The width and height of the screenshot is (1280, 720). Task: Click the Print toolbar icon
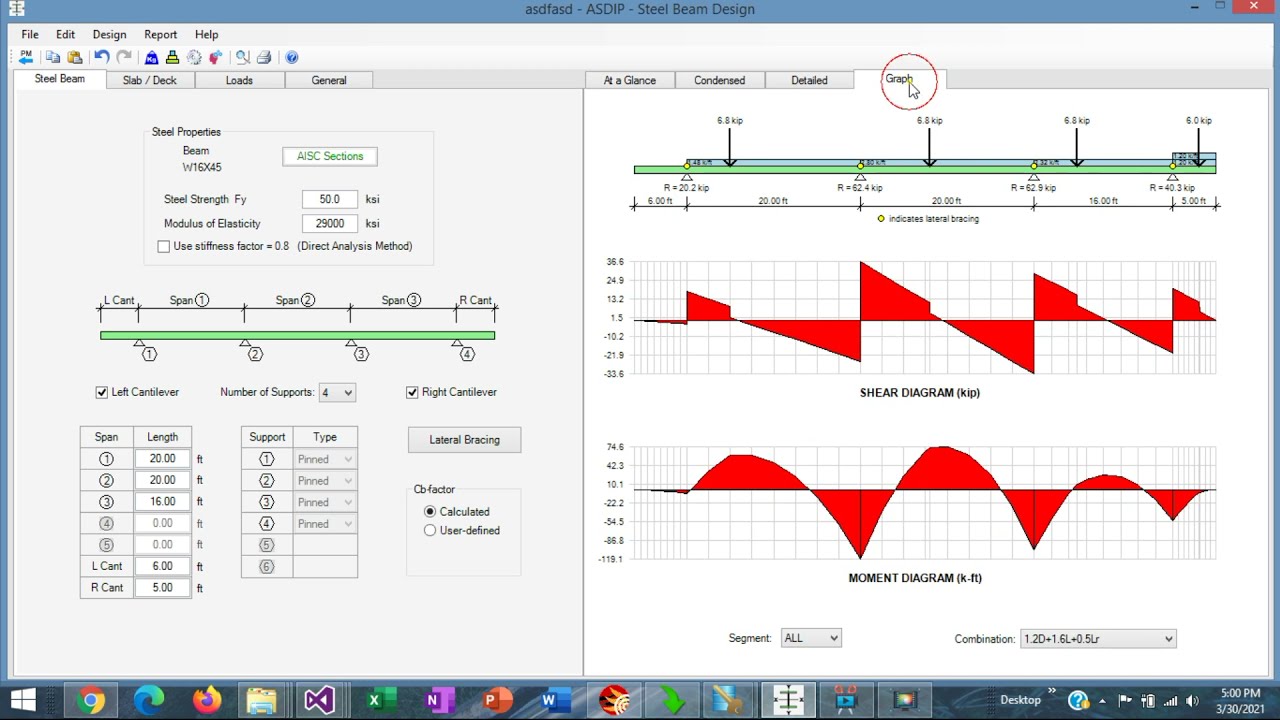tap(264, 57)
